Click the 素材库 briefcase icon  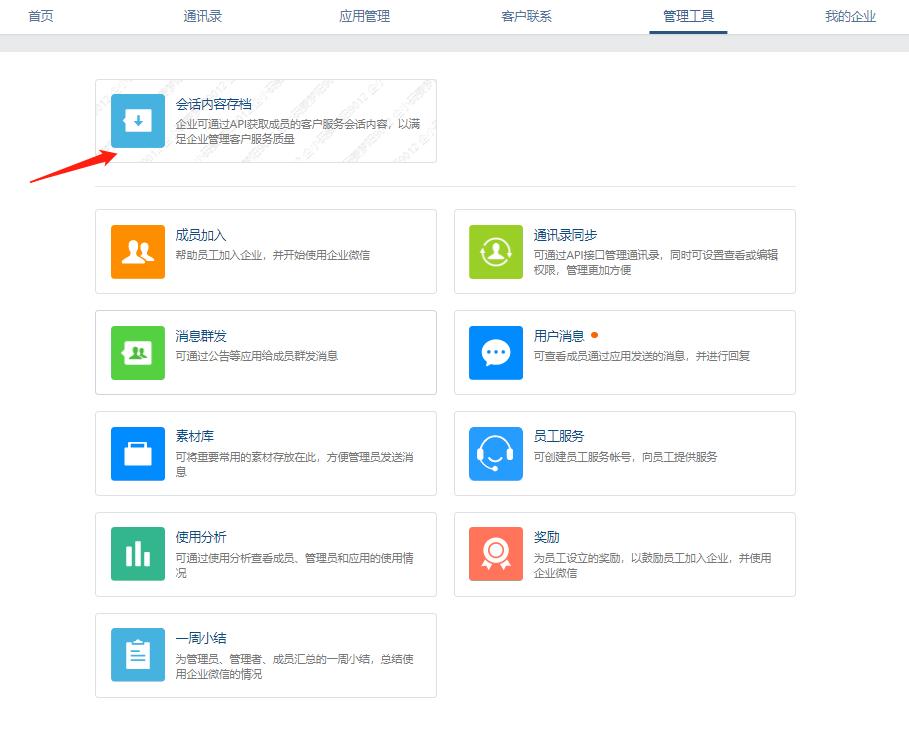[137, 453]
